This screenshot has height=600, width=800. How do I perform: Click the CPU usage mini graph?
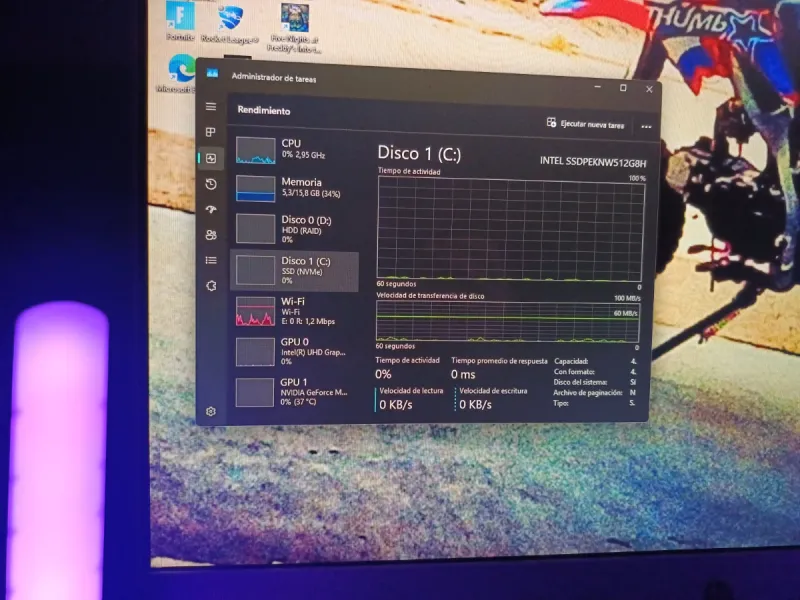click(x=256, y=150)
